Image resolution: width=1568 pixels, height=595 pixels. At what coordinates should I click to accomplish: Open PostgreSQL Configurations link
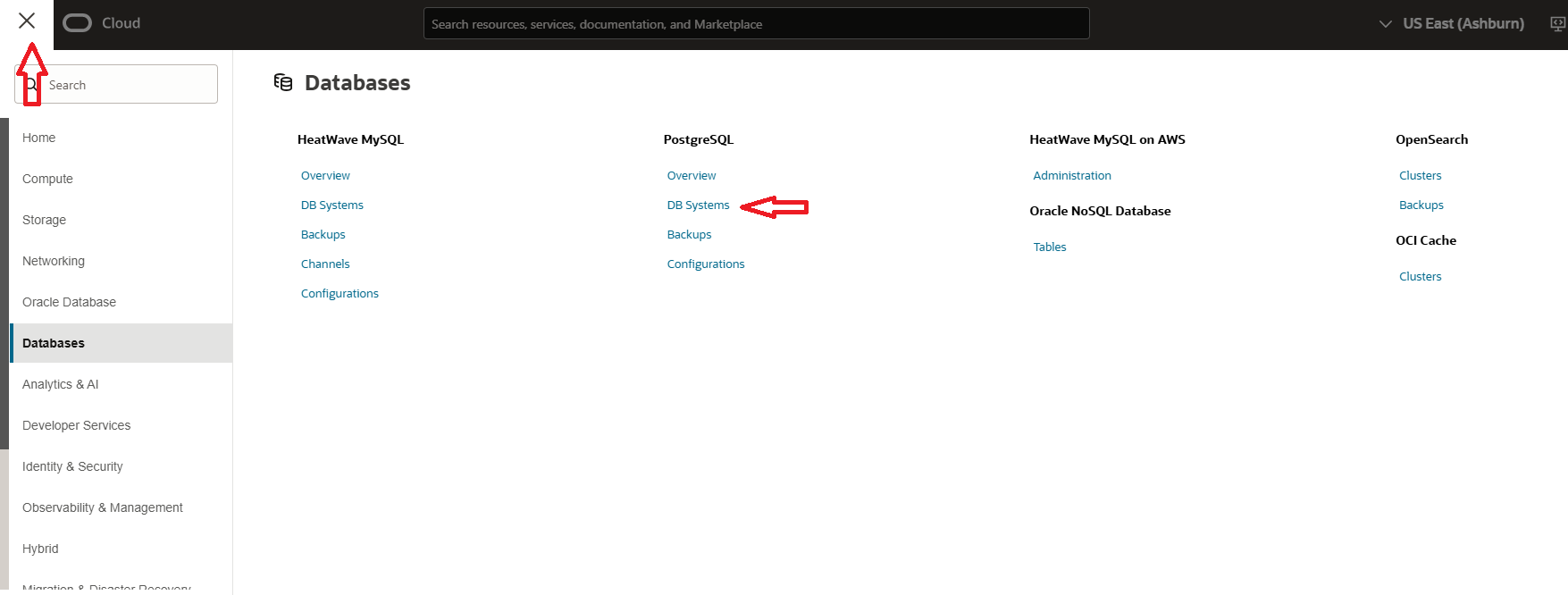click(x=706, y=264)
